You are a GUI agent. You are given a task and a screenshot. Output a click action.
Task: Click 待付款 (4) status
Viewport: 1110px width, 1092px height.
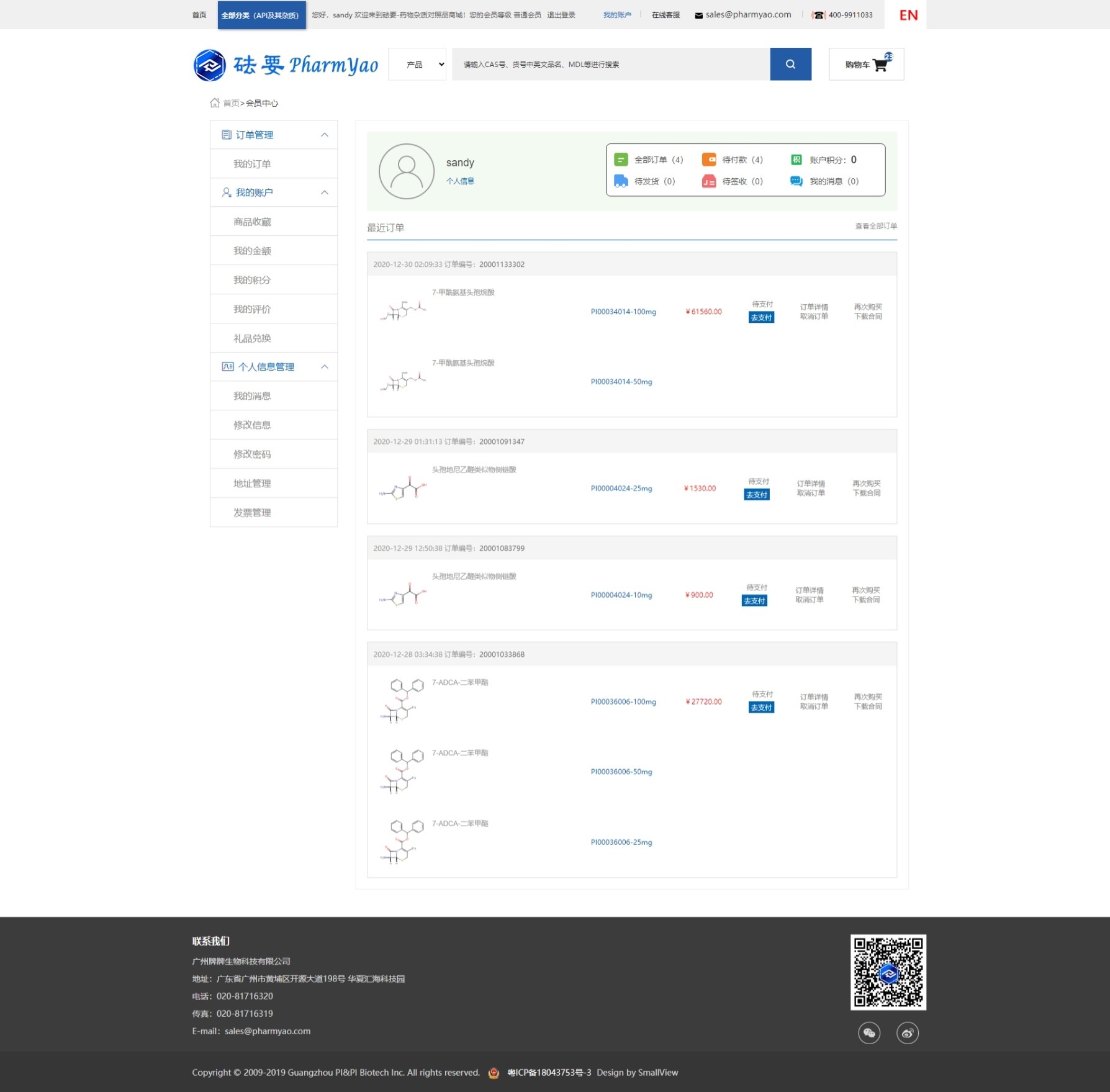click(x=742, y=160)
